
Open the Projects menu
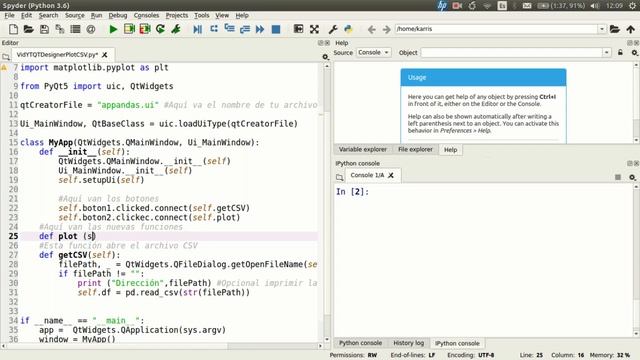tap(177, 16)
